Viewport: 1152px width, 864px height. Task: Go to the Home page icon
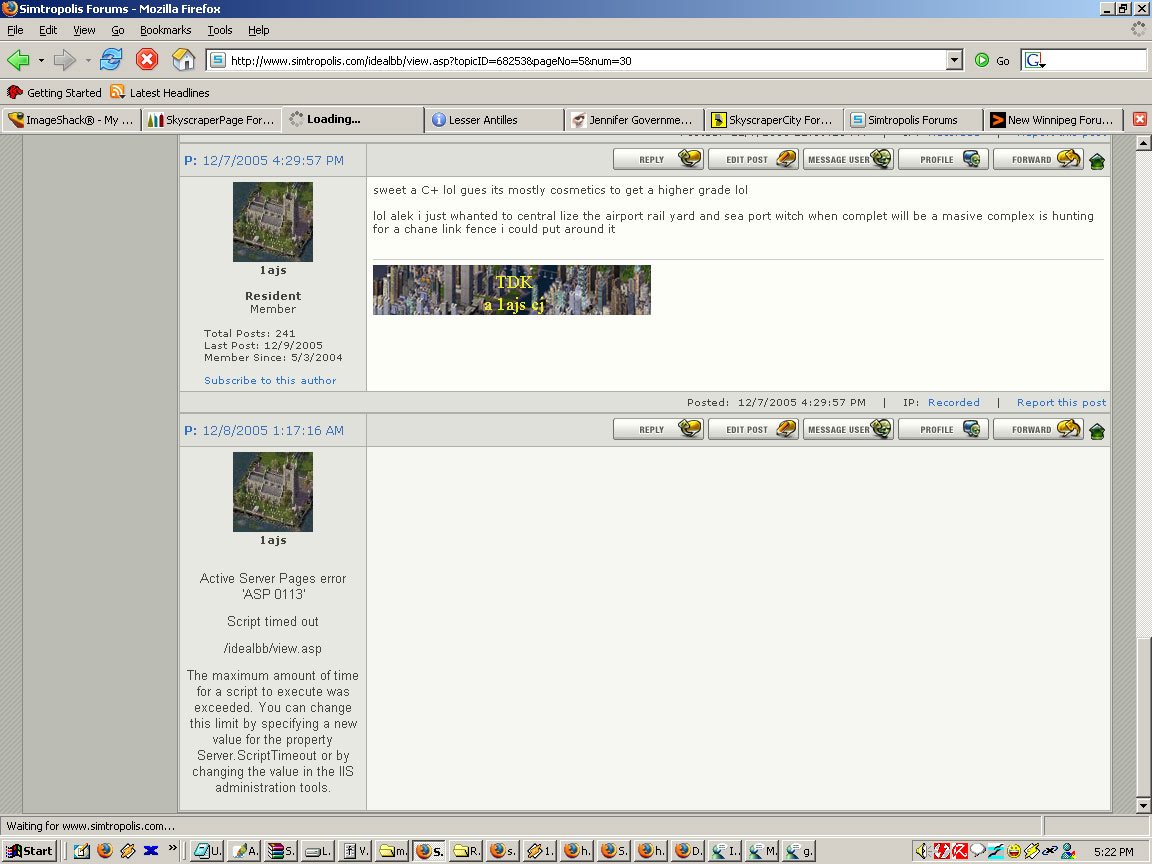pos(183,60)
